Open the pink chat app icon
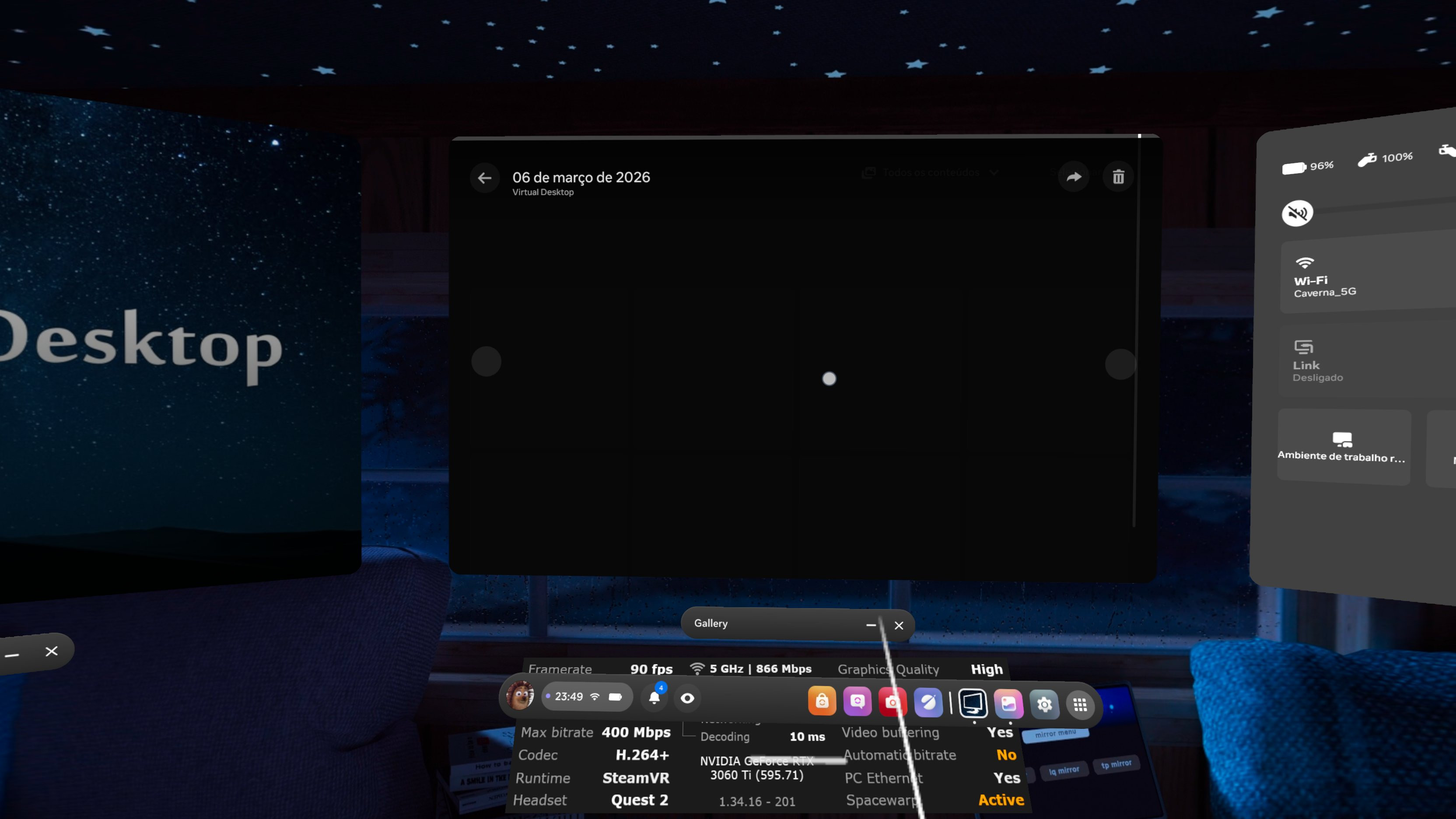1456x819 pixels. point(857,702)
